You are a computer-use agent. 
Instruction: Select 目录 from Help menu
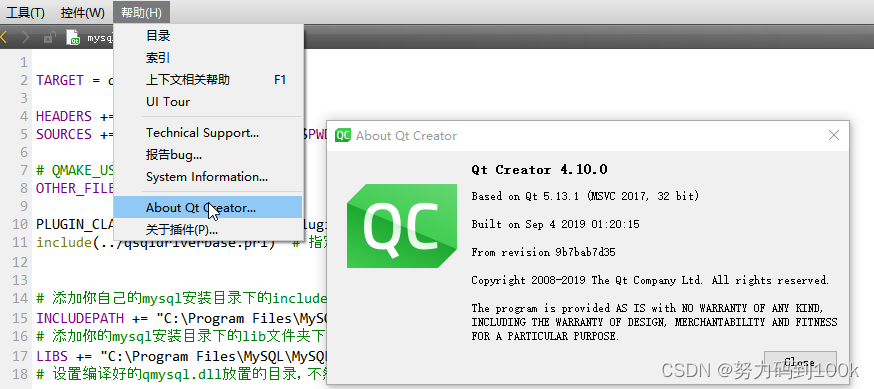208,36
